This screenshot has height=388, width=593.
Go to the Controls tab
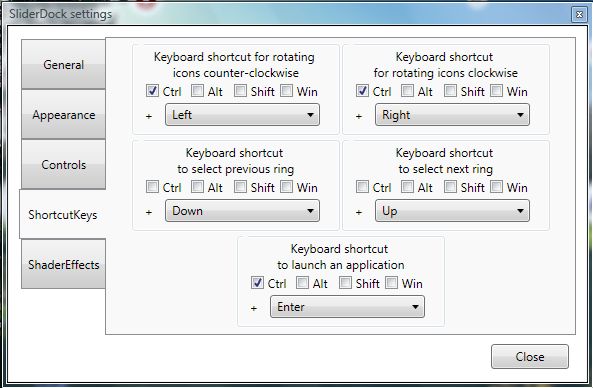[x=63, y=164]
